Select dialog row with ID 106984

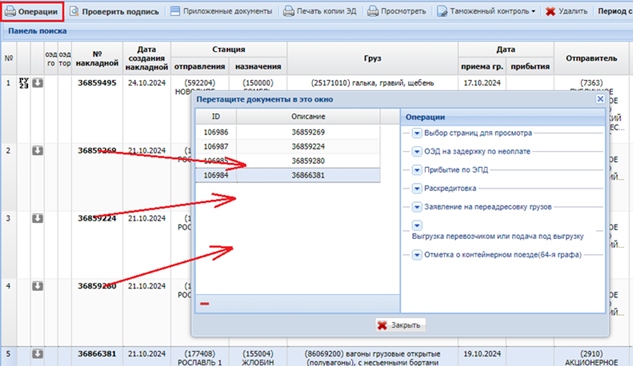point(288,175)
